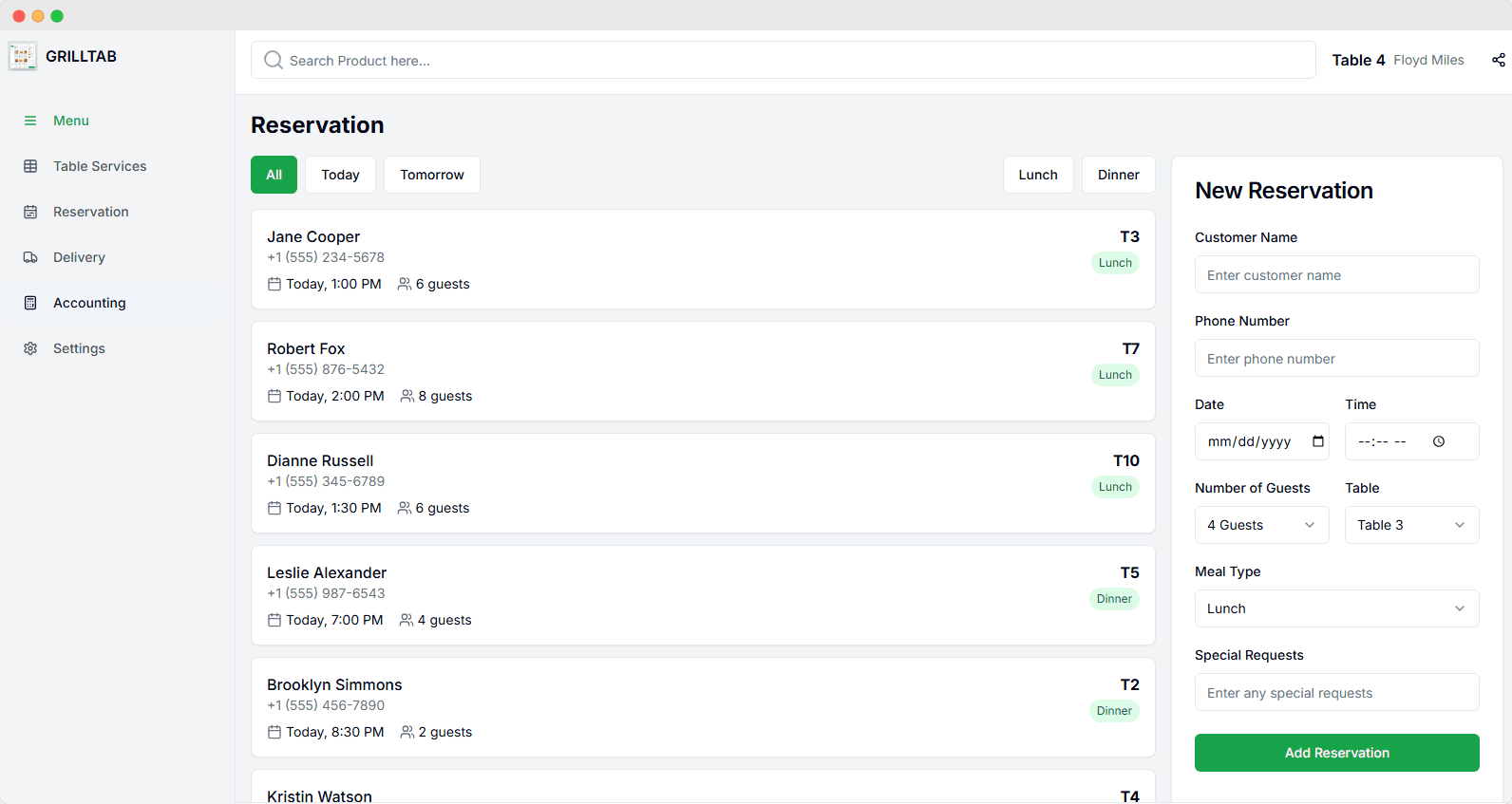Click the Delivery truck icon in sidebar
1512x804 pixels.
click(30, 257)
